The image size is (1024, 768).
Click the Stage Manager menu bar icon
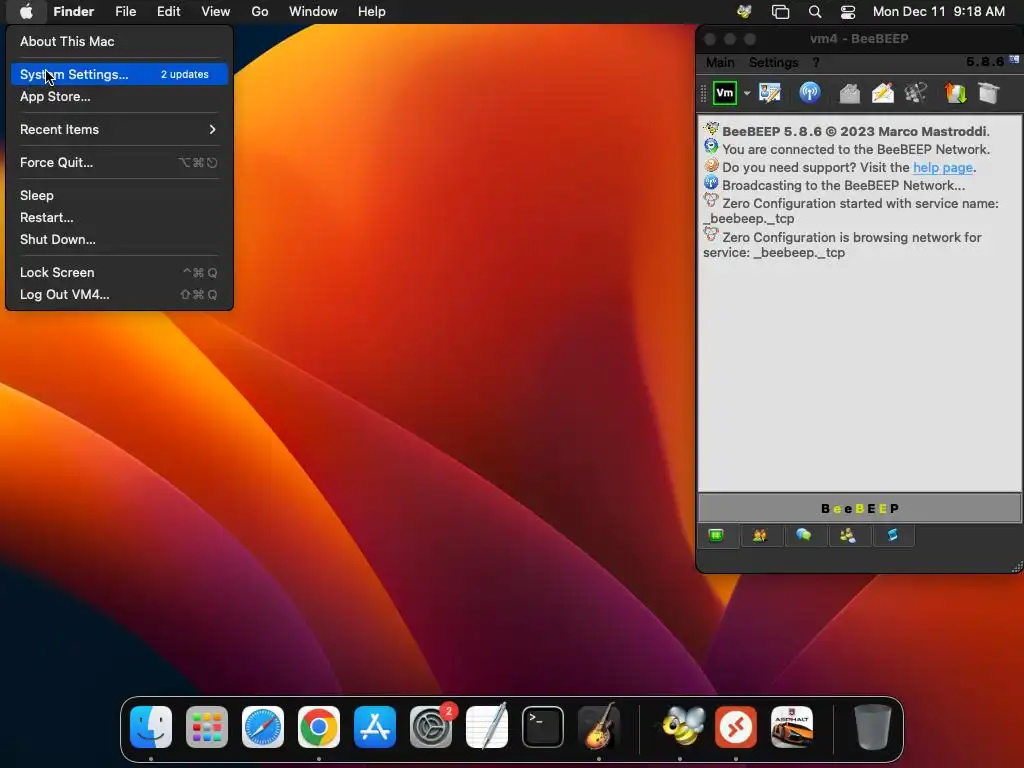780,12
